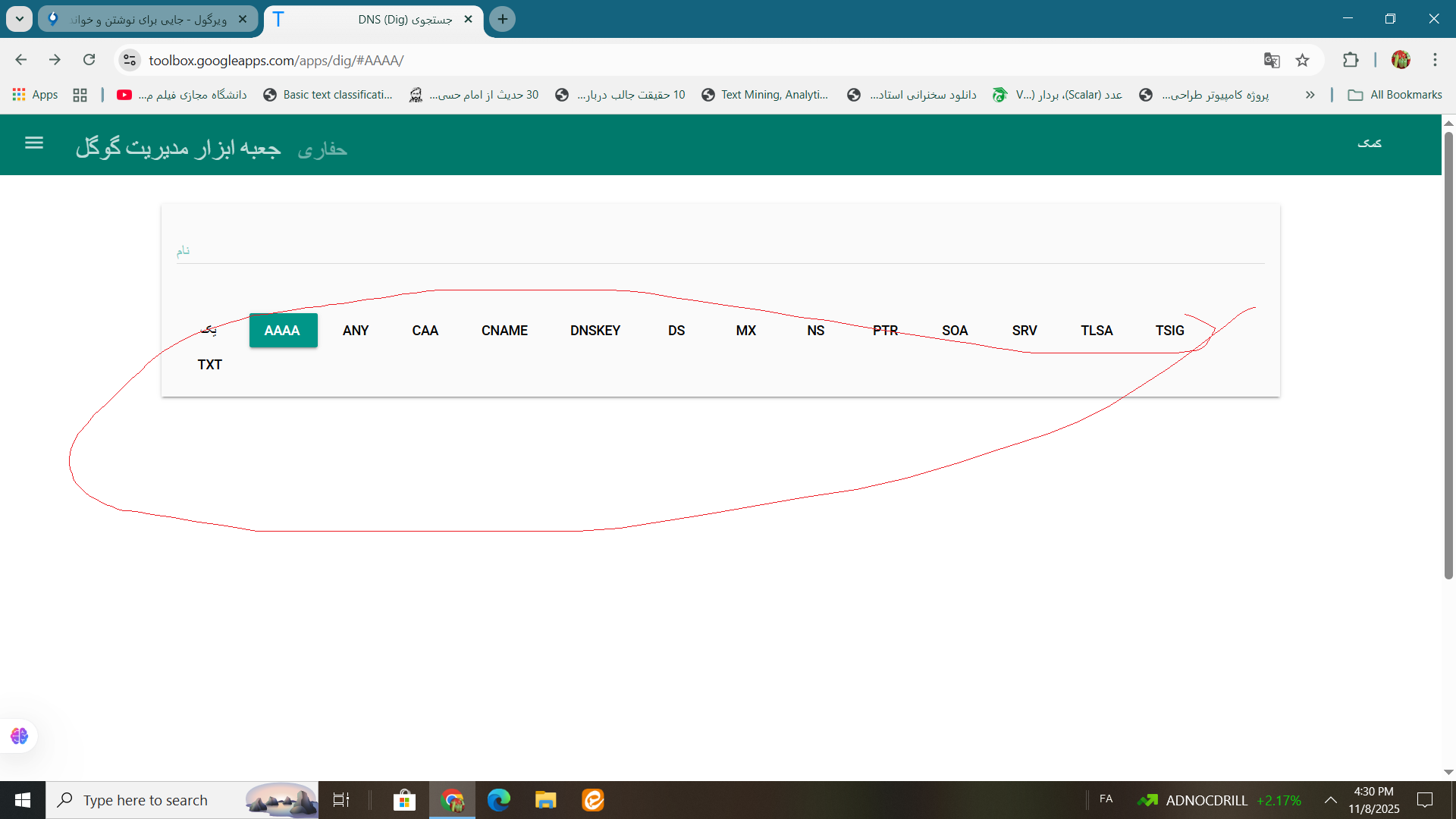Select the MX record type
The height and width of the screenshot is (819, 1456).
[745, 331]
